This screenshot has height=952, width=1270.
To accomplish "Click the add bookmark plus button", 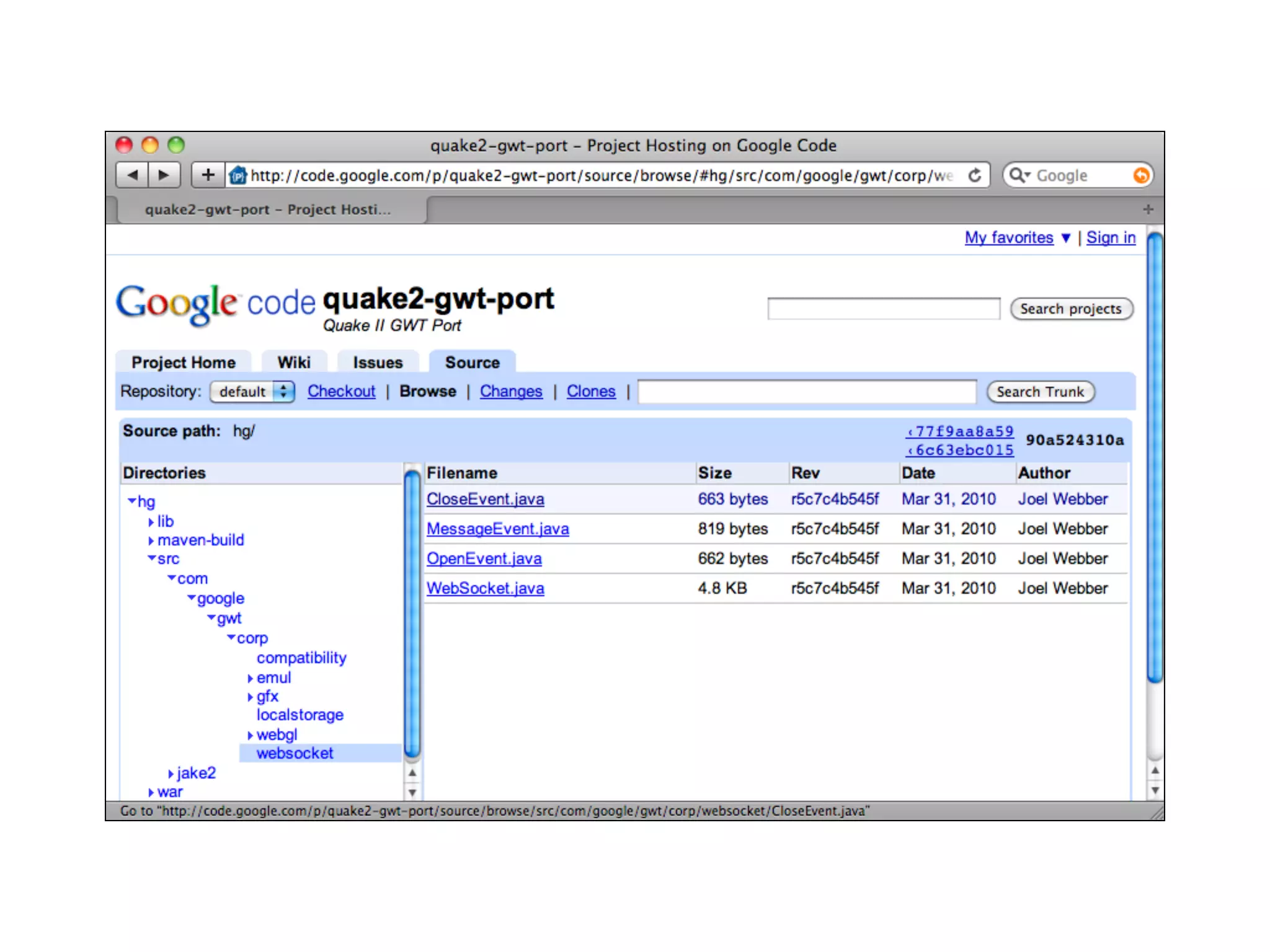I will point(208,175).
